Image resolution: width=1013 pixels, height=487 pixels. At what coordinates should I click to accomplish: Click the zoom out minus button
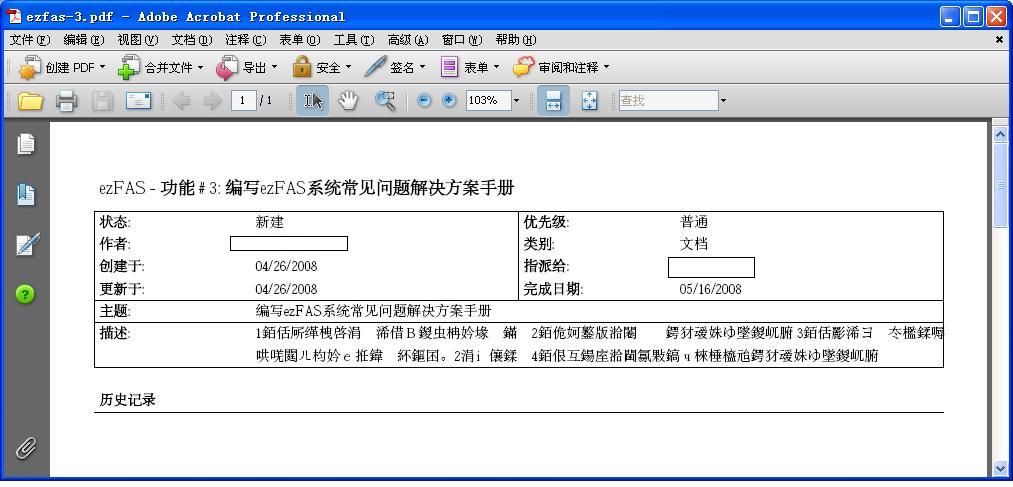[424, 101]
